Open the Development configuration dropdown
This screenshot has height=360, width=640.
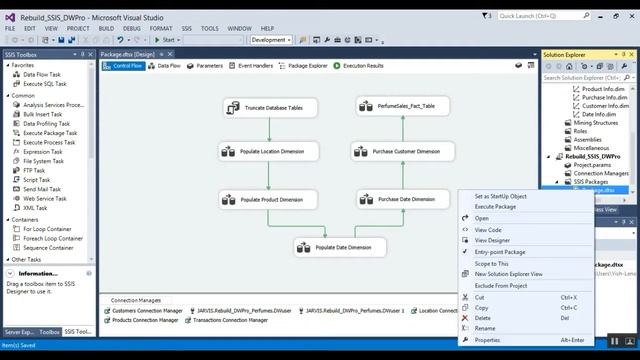pyautogui.click(x=271, y=40)
